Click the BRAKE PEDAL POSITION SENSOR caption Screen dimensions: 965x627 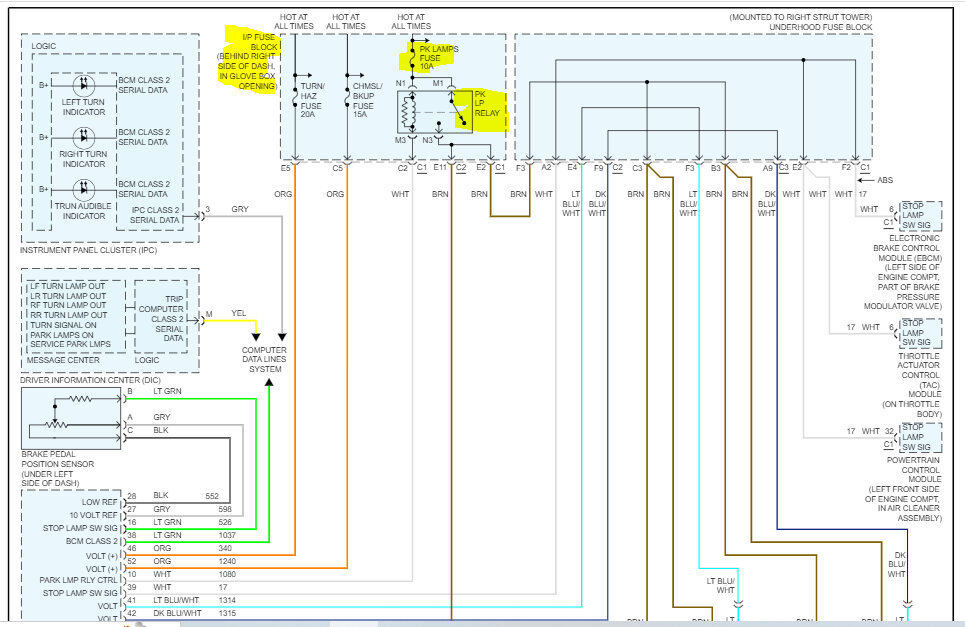pyautogui.click(x=57, y=469)
